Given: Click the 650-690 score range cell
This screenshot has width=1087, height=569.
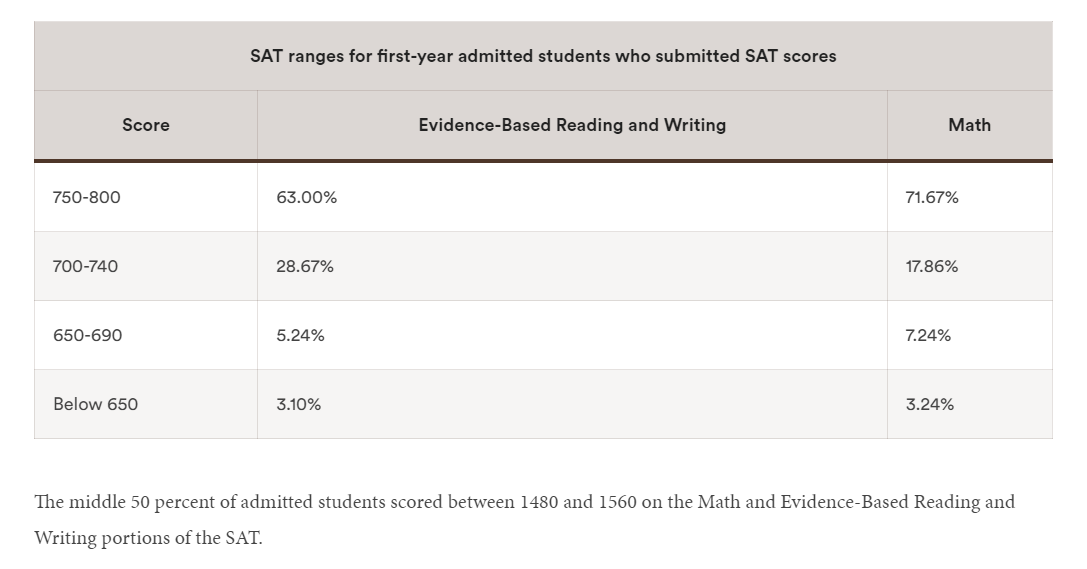Looking at the screenshot, I should click(x=88, y=336).
